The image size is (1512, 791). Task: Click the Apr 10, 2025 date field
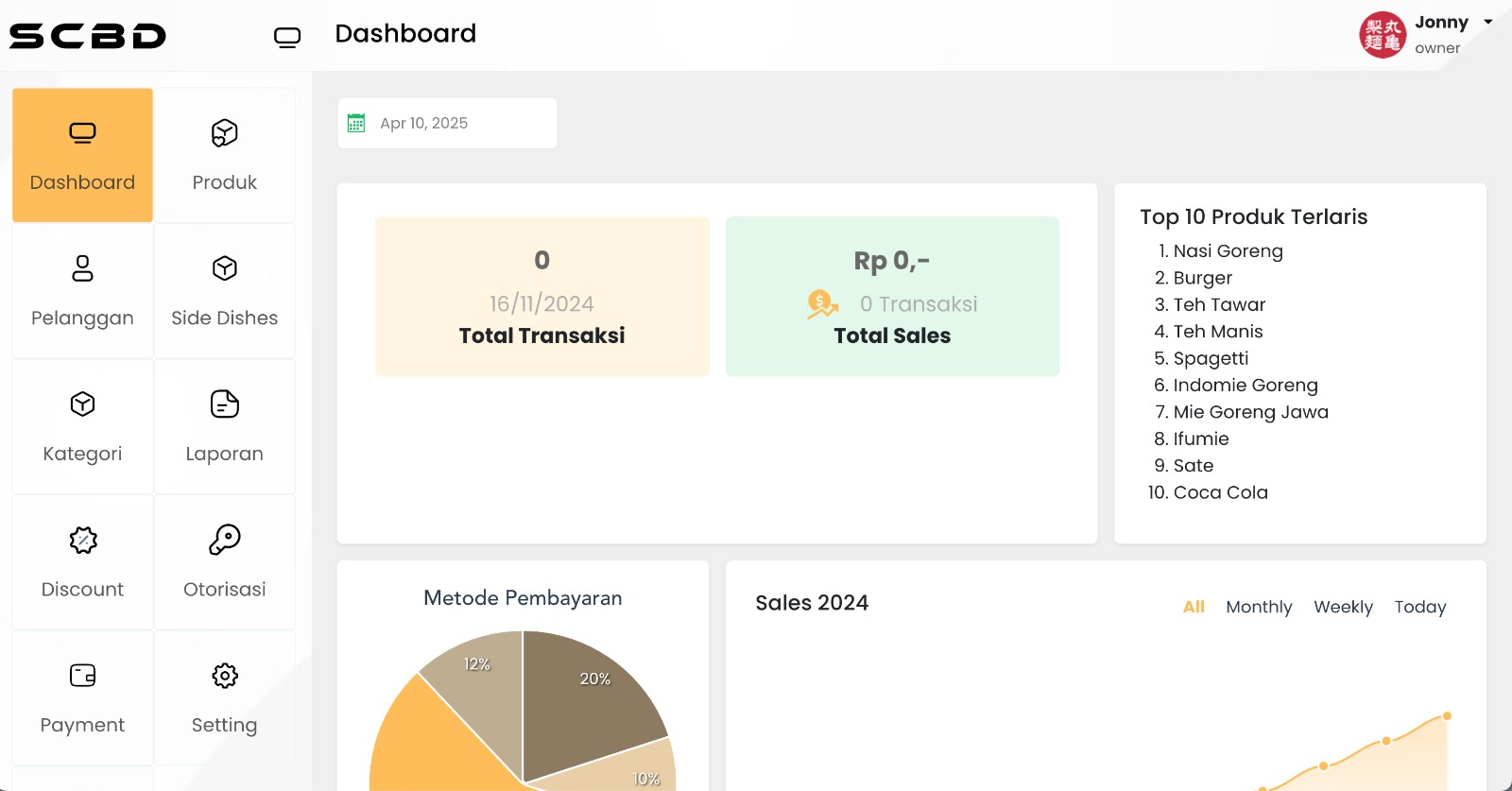click(x=447, y=123)
